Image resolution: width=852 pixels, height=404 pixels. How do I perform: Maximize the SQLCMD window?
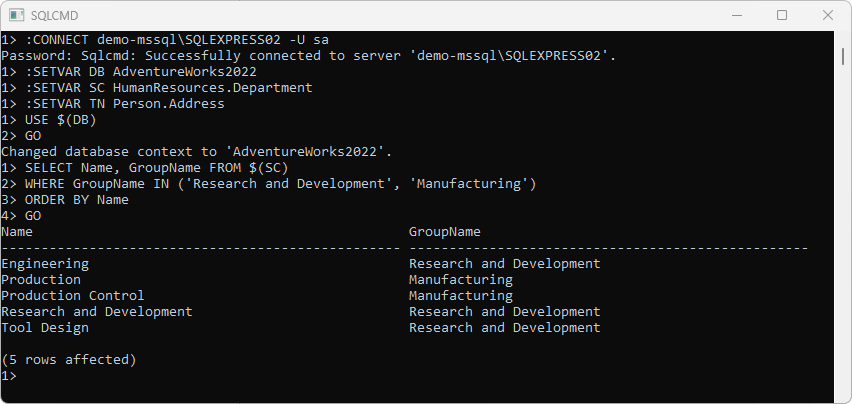point(782,15)
